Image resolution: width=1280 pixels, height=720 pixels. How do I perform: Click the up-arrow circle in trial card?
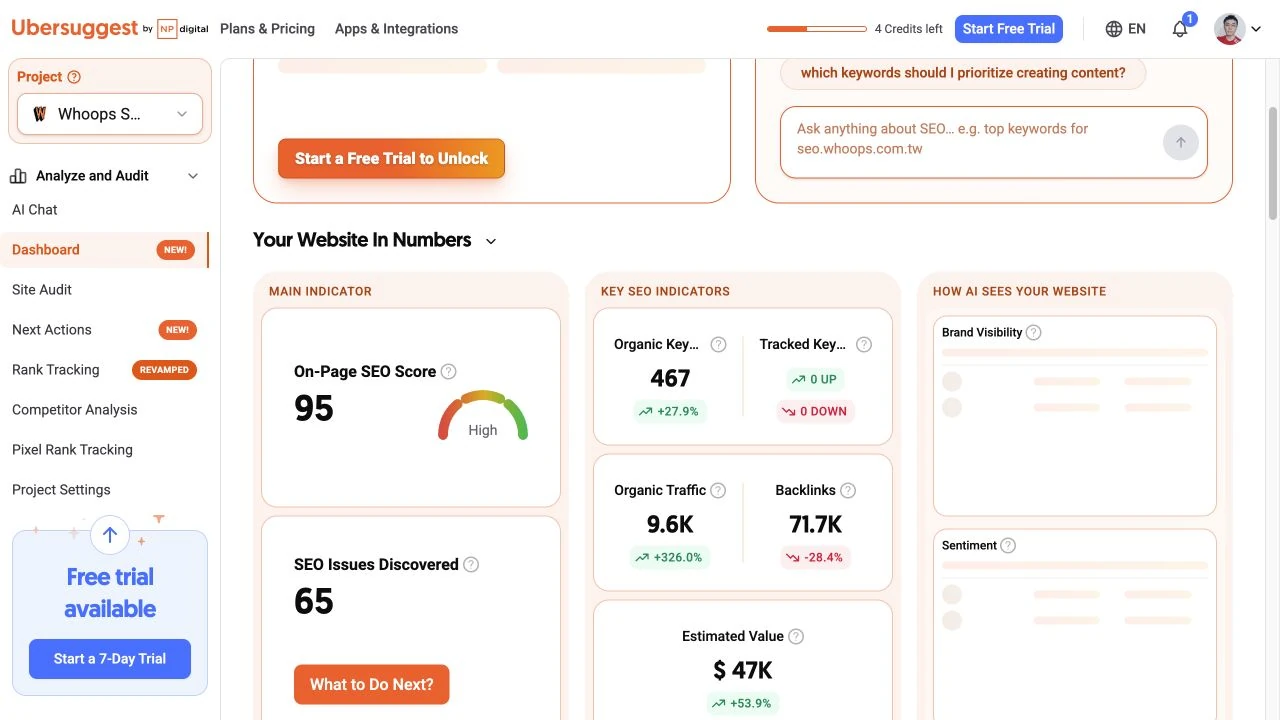[x=110, y=535]
